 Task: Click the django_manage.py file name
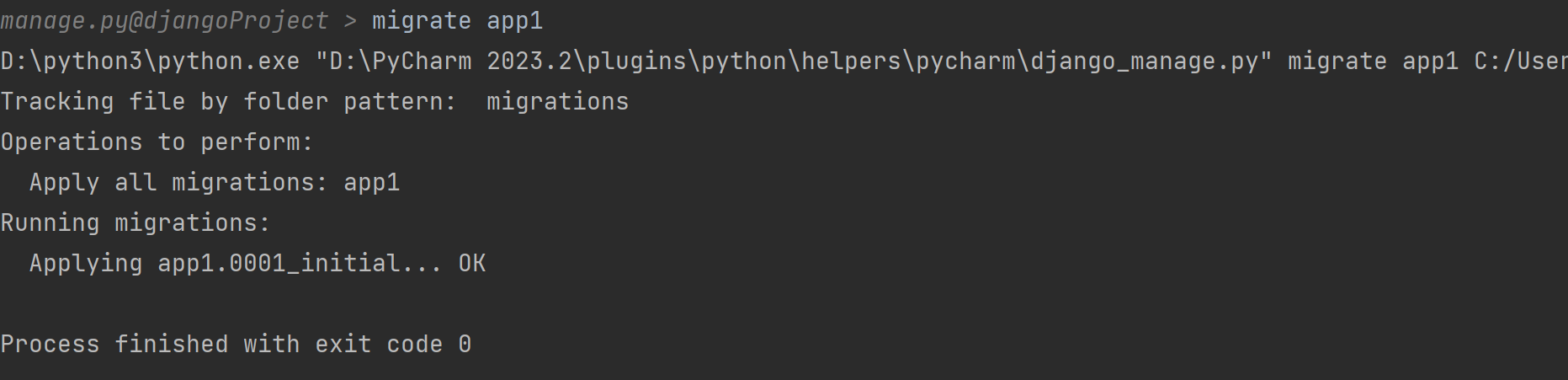point(1144,62)
